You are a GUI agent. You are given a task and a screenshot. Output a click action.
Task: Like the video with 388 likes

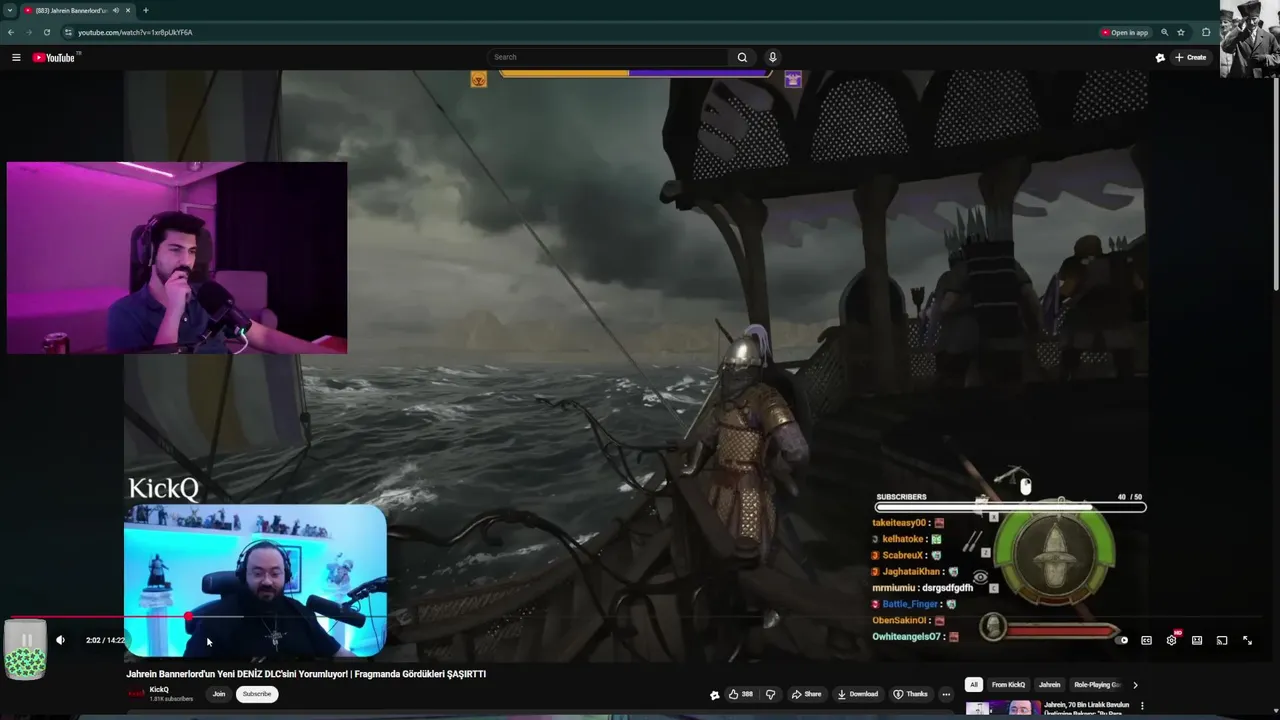pyautogui.click(x=741, y=694)
